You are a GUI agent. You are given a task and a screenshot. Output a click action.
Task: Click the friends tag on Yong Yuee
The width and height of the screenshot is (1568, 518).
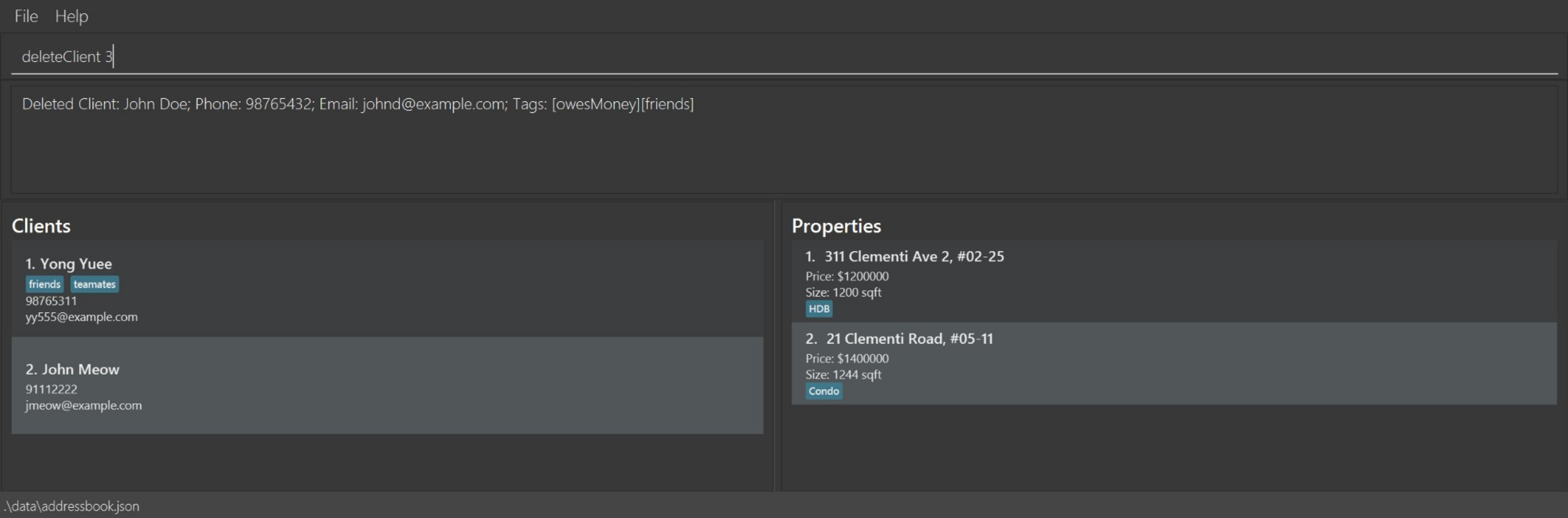pos(44,284)
